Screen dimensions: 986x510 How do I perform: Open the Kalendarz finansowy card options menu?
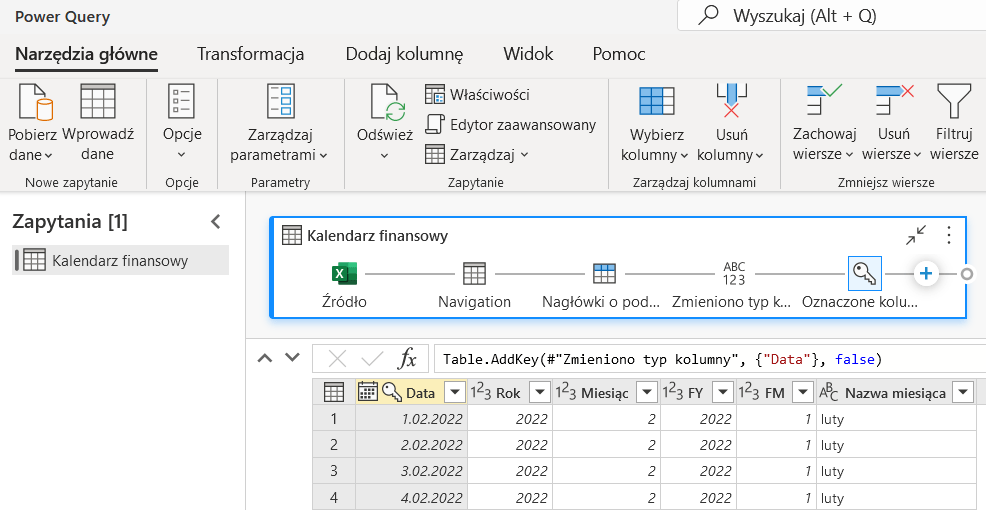(948, 235)
